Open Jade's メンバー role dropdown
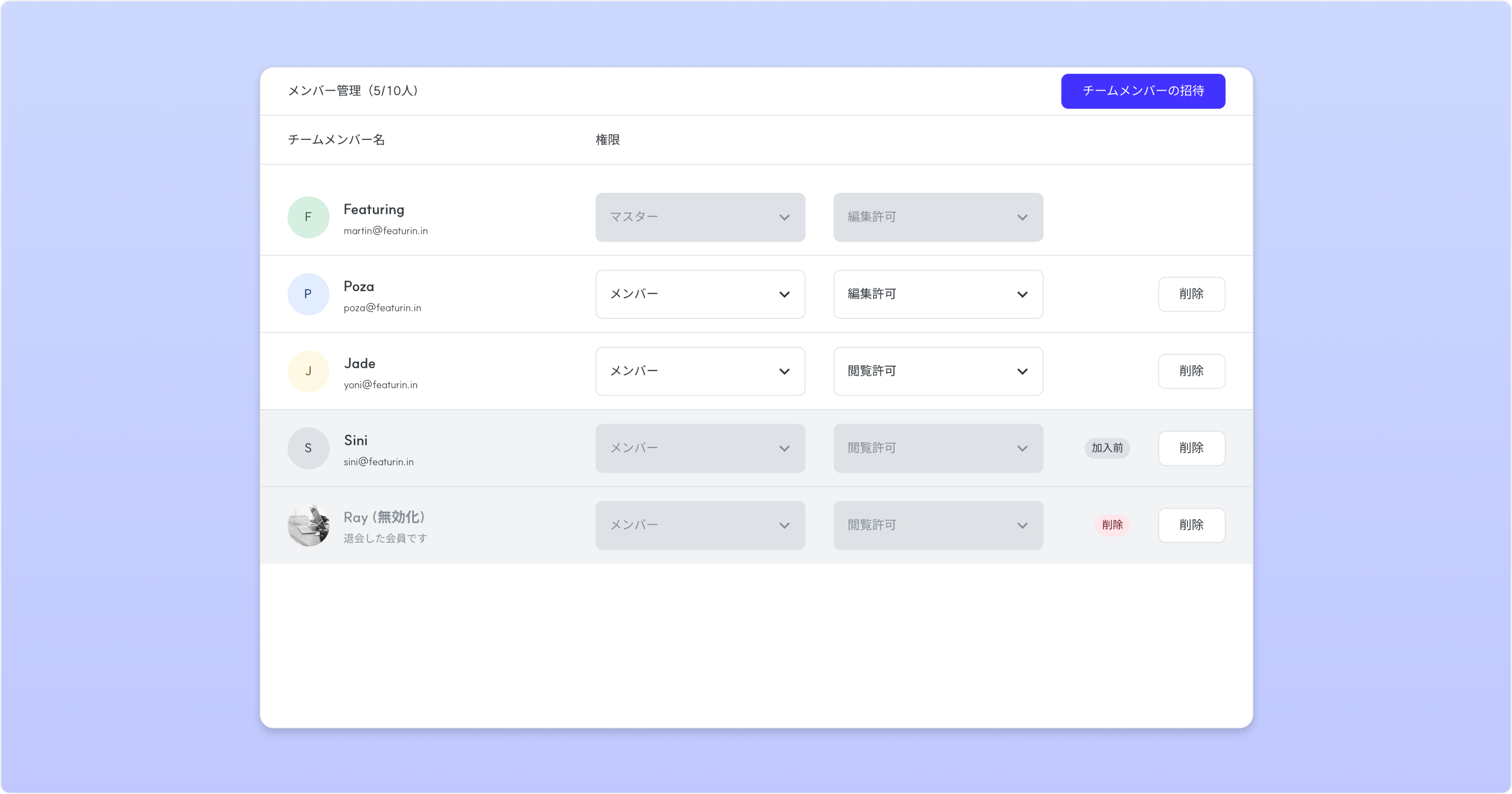 click(700, 371)
